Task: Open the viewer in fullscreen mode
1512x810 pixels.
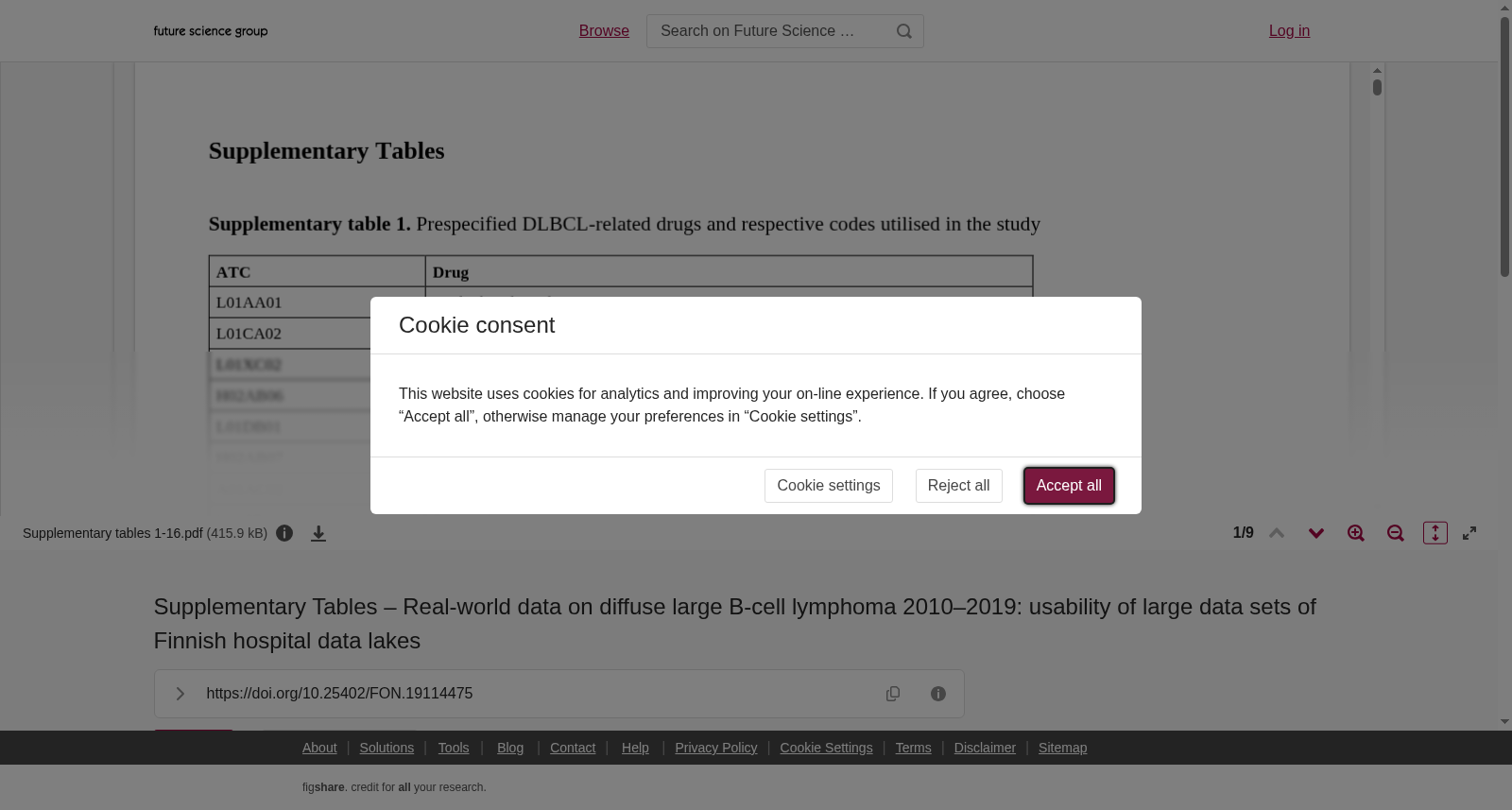Action: 1469,533
